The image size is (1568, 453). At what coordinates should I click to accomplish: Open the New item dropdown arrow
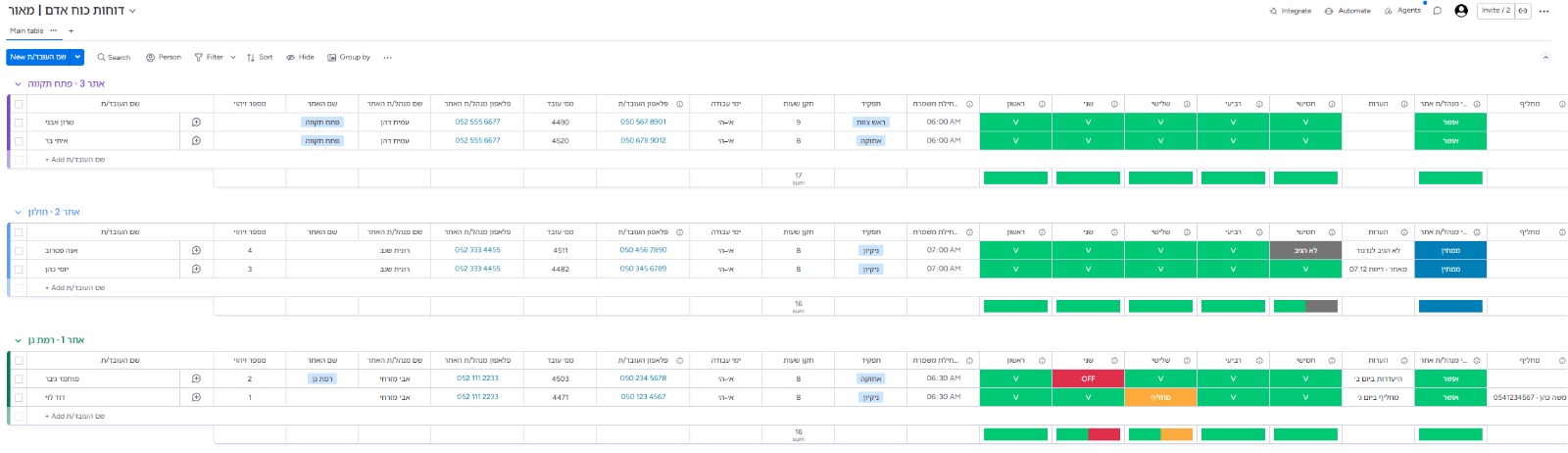click(77, 57)
